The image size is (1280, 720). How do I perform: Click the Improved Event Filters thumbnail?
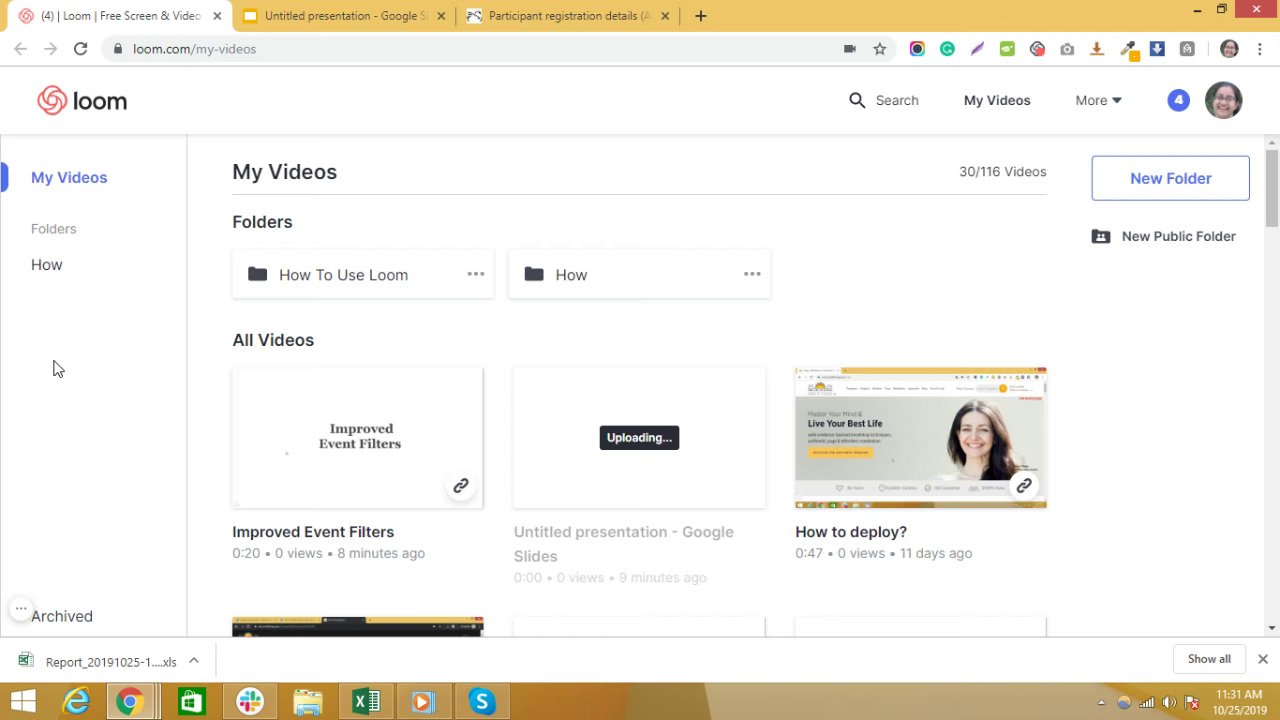(358, 438)
